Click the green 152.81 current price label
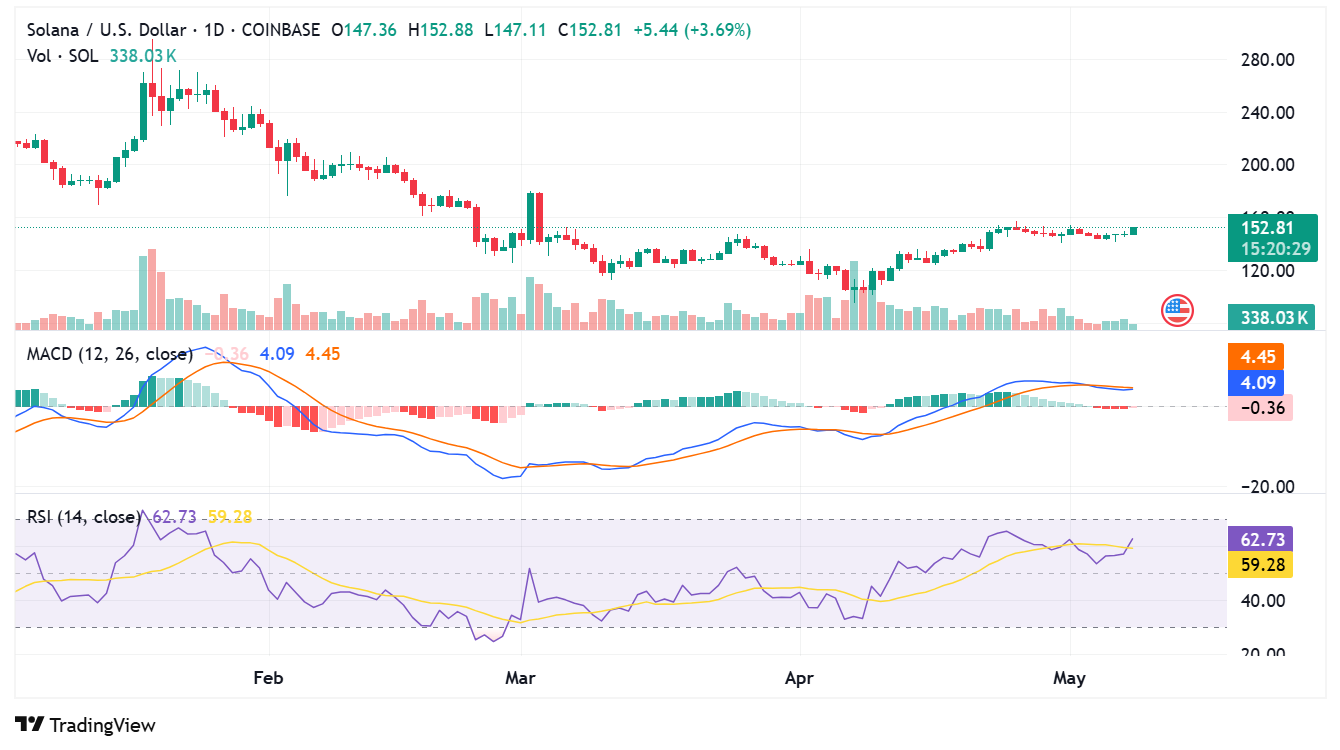 (x=1273, y=227)
